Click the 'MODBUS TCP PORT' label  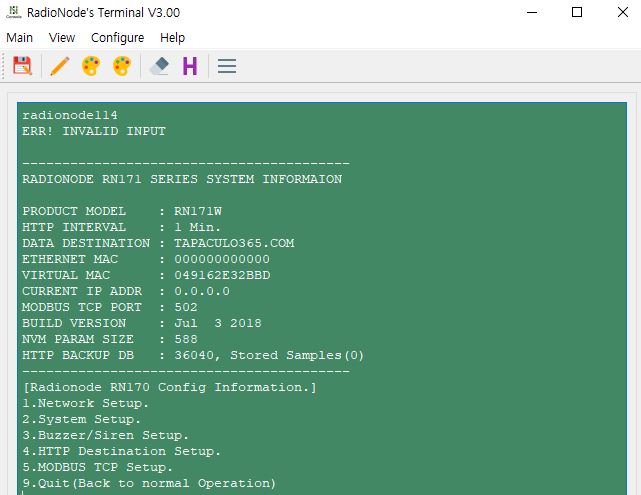click(x=82, y=307)
